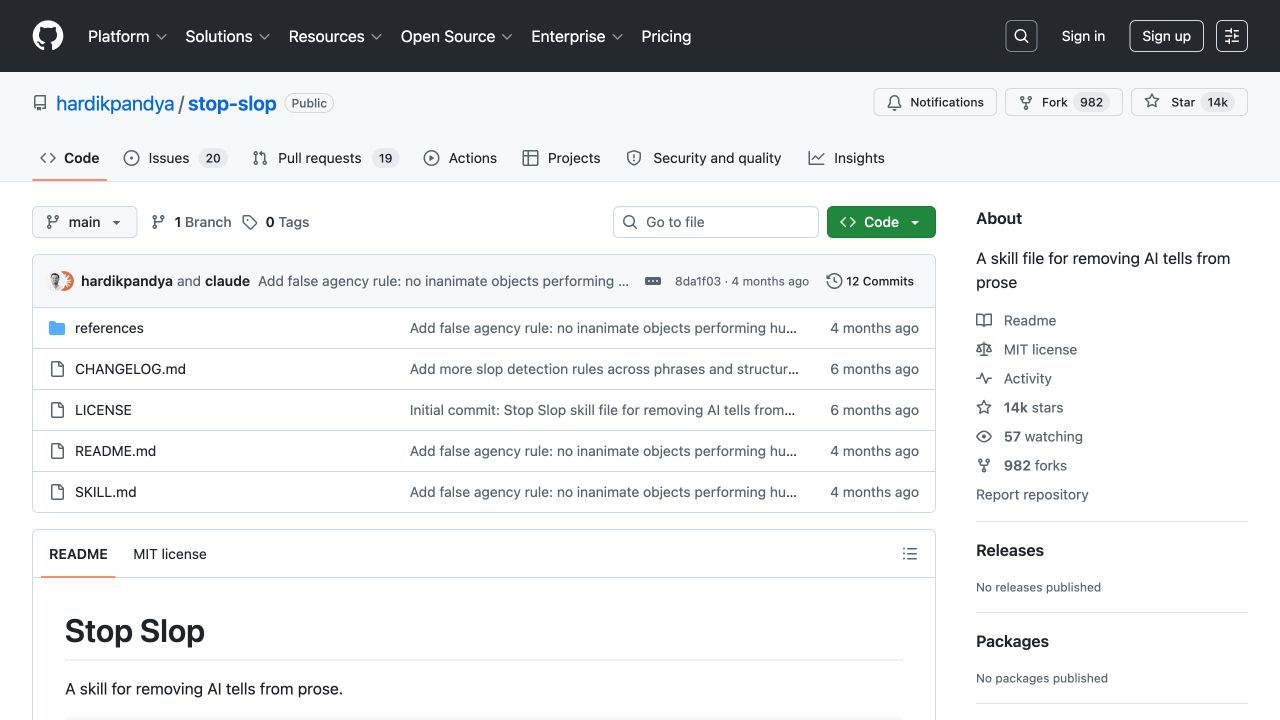View 0 Tags link
The height and width of the screenshot is (720, 1280).
tap(276, 222)
